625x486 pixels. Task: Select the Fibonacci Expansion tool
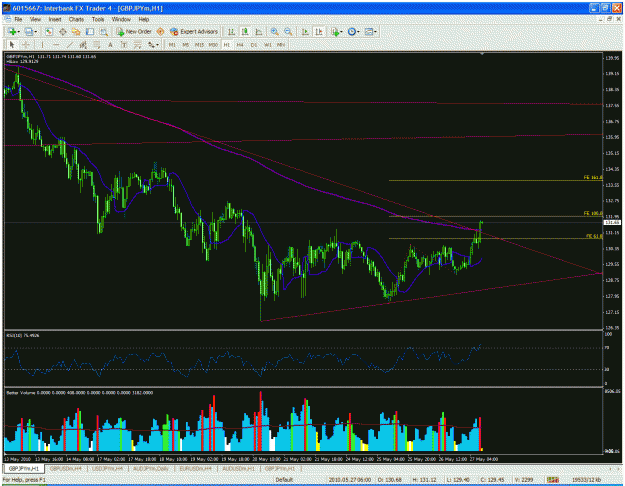138,45
